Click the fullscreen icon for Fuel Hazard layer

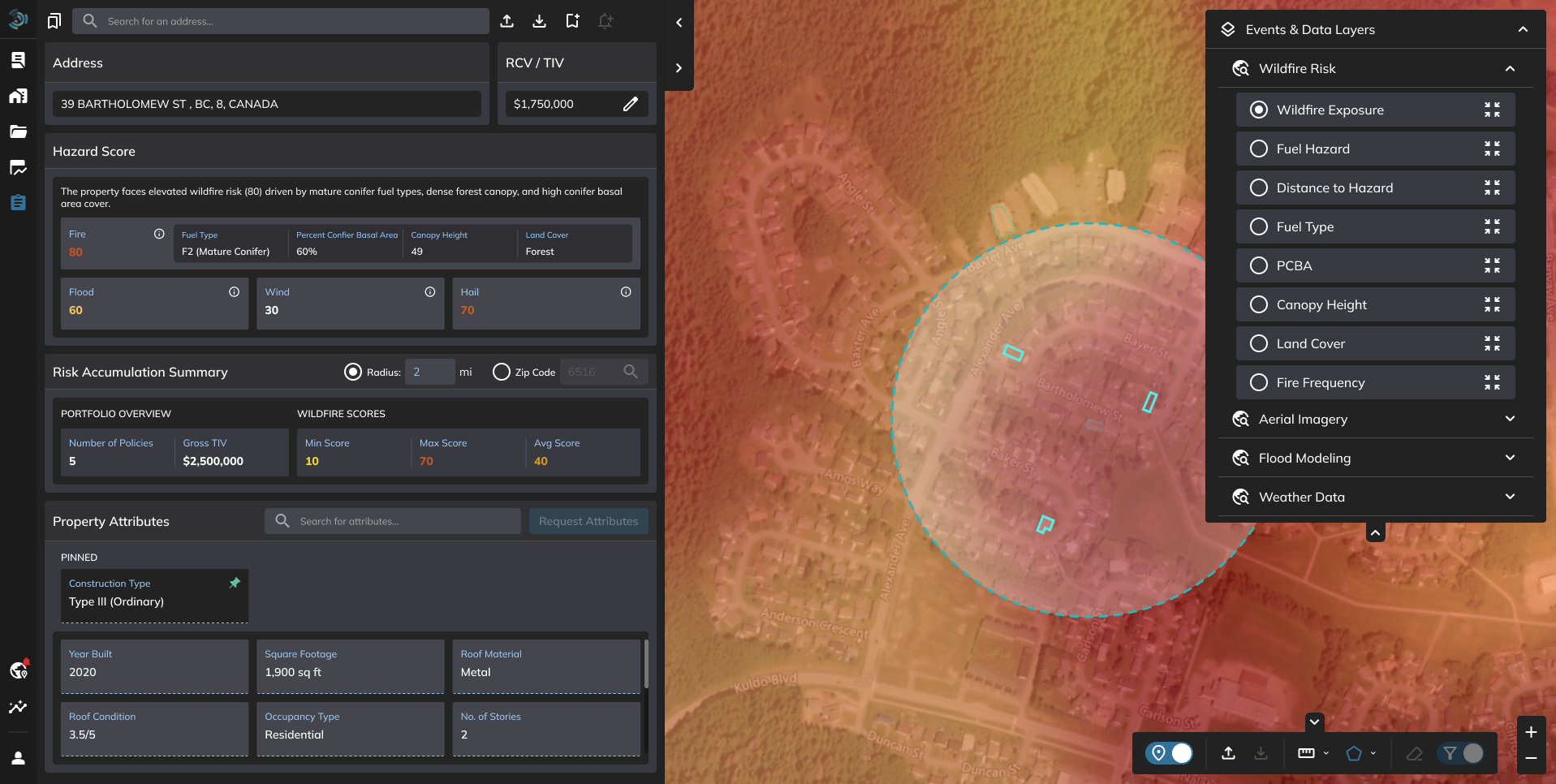[1492, 149]
